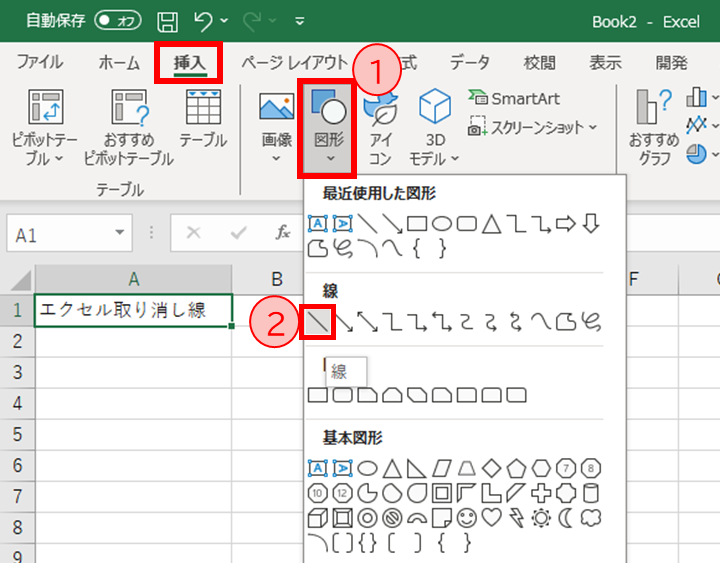Click the アイコン insert button
This screenshot has width=720, height=563.
click(380, 129)
